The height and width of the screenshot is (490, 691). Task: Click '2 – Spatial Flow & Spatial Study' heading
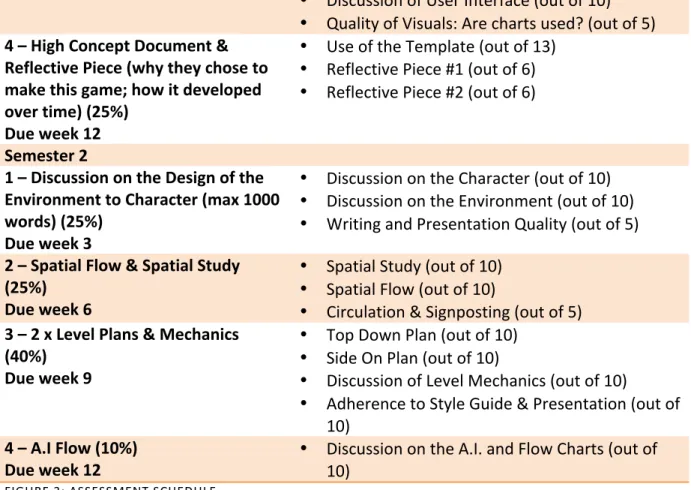pos(122,266)
